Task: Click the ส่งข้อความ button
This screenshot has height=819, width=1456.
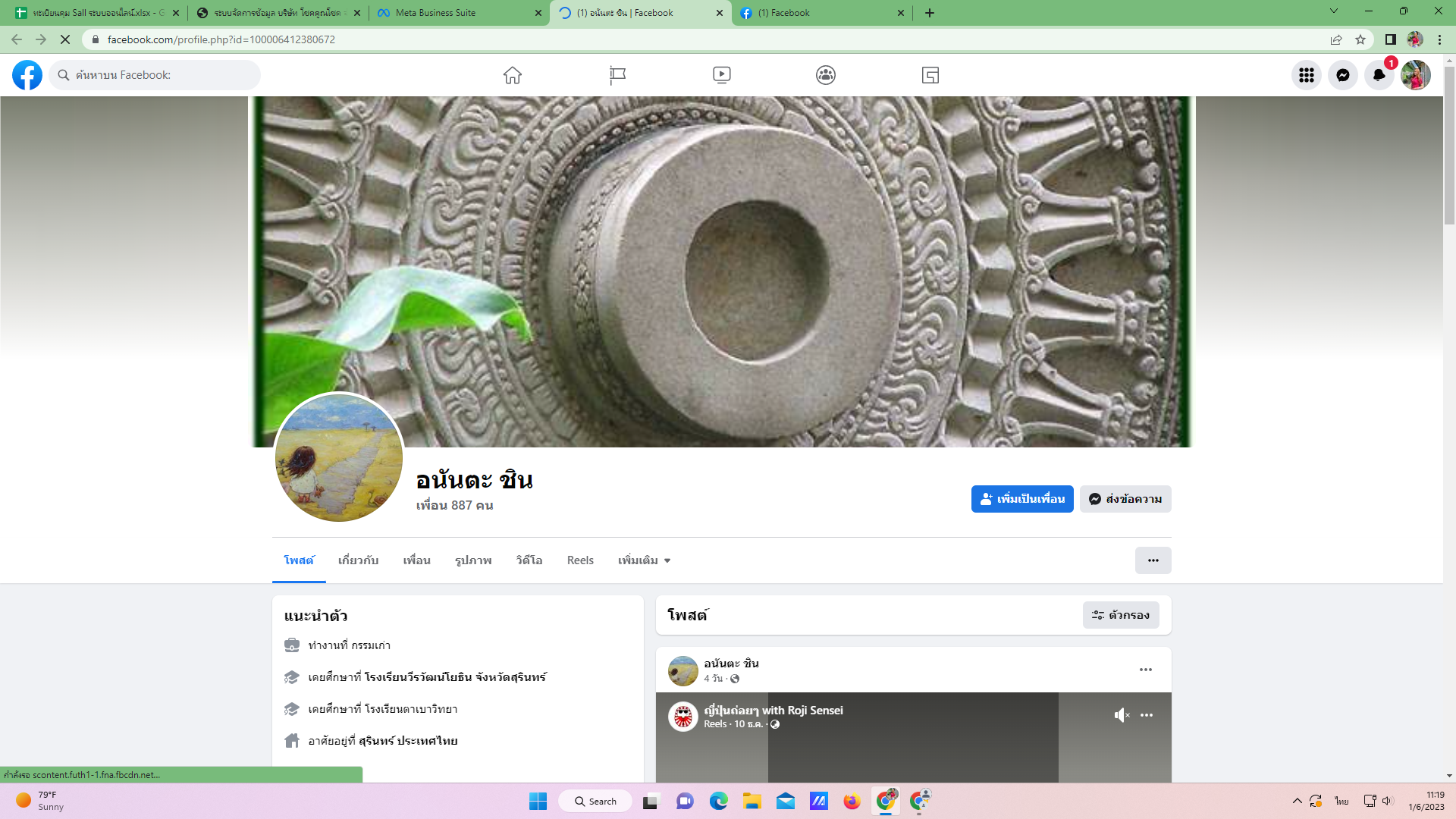Action: 1125,499
